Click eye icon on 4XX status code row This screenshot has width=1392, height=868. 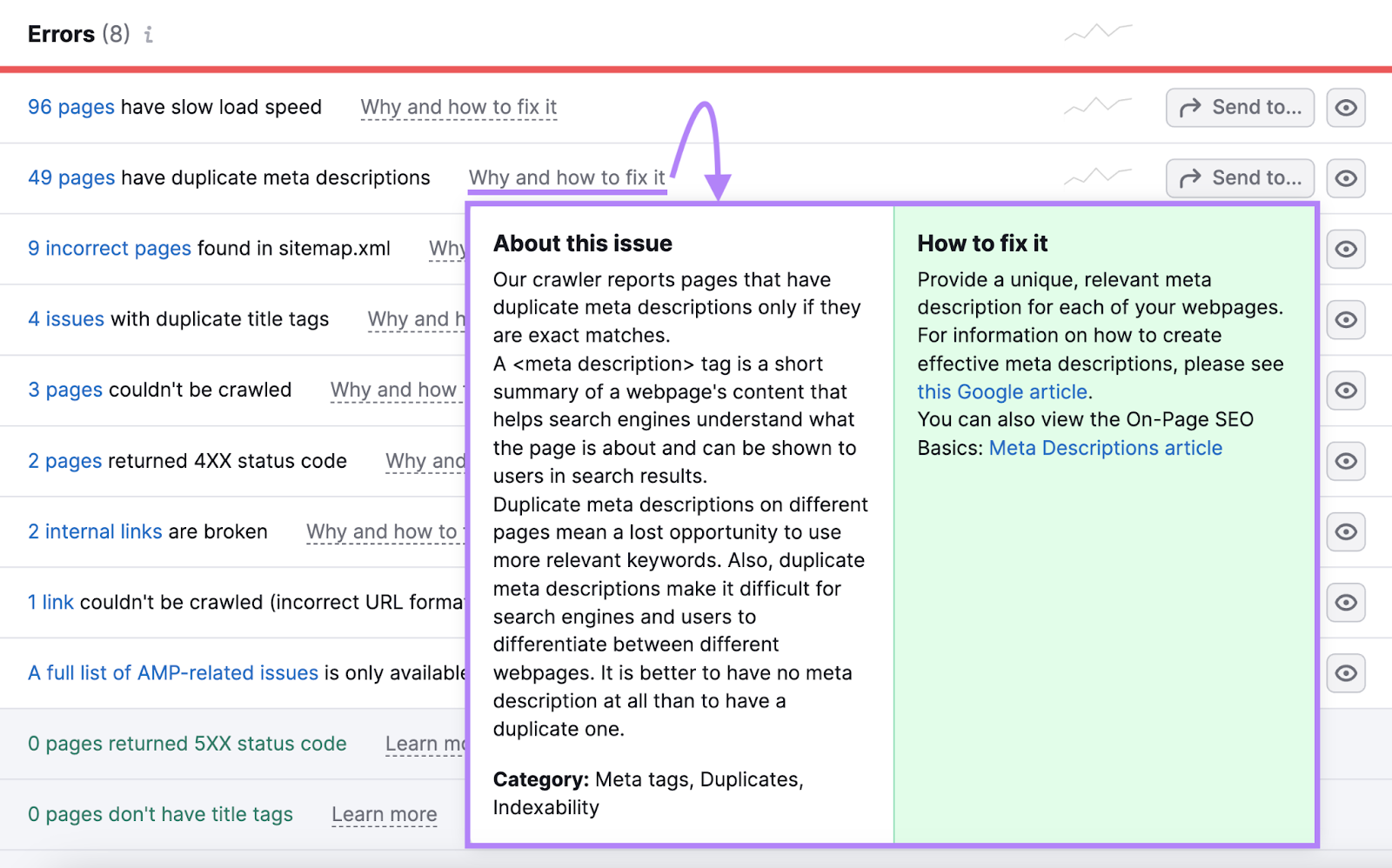[1345, 461]
